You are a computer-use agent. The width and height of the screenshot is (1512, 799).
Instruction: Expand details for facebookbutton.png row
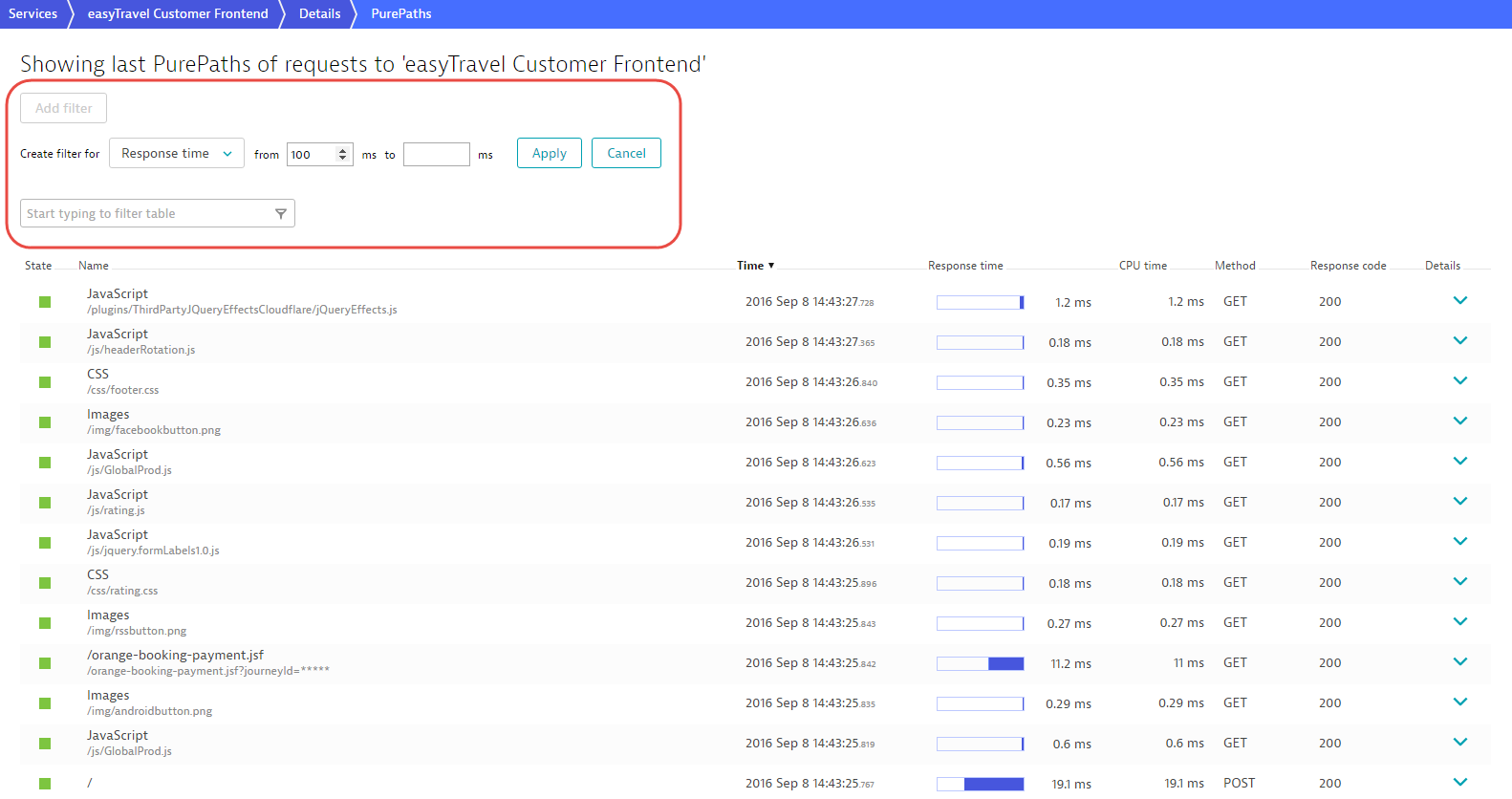1460,421
